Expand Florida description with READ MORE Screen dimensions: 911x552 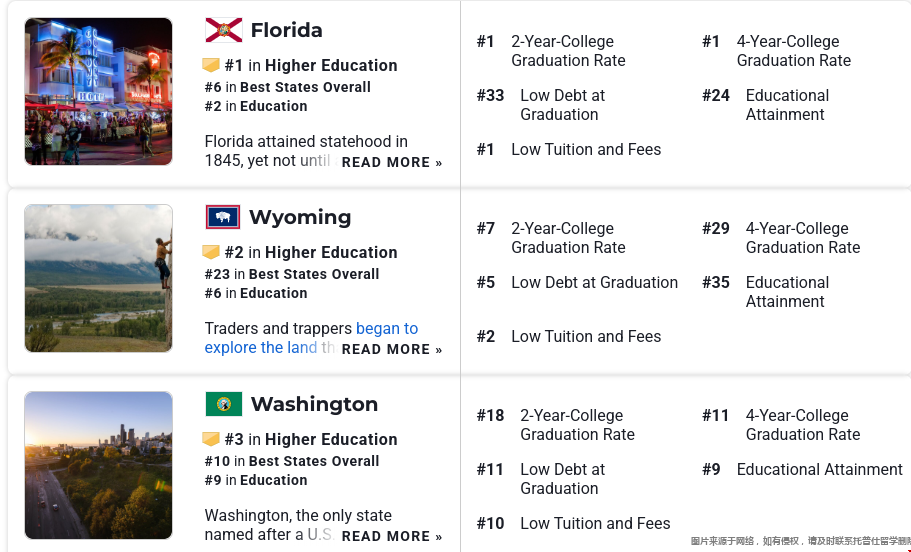coord(391,162)
